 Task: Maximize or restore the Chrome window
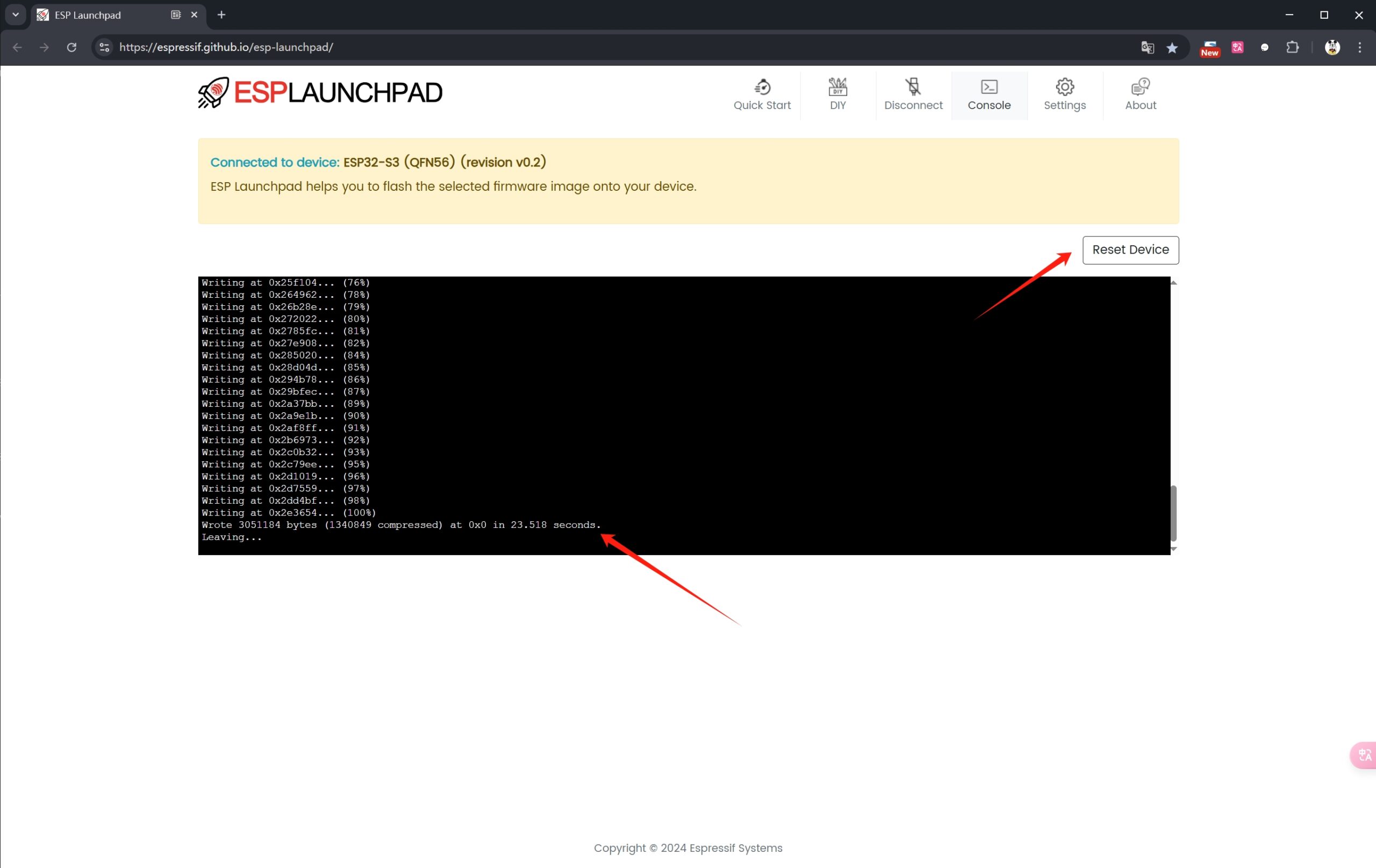1324,15
